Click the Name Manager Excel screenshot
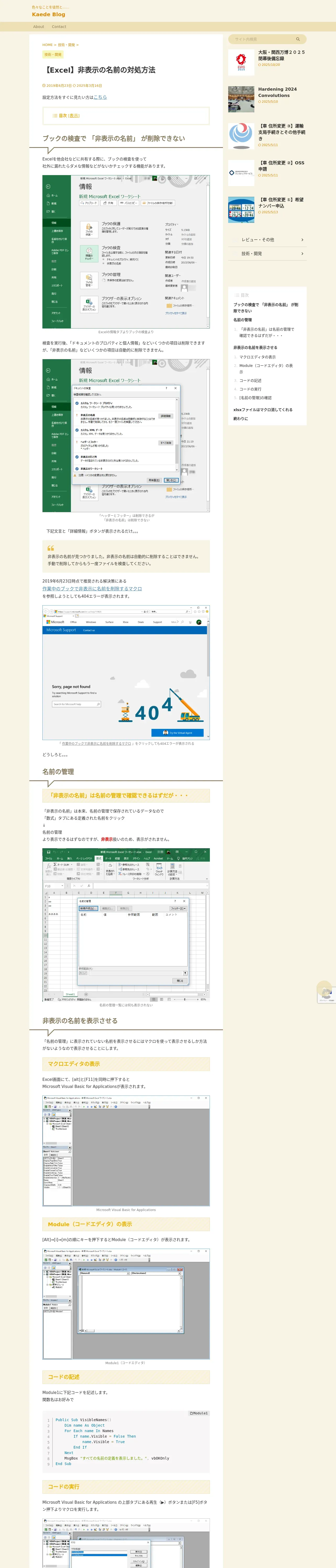Screen dimensions: 336x1568 pyautogui.click(x=126, y=924)
